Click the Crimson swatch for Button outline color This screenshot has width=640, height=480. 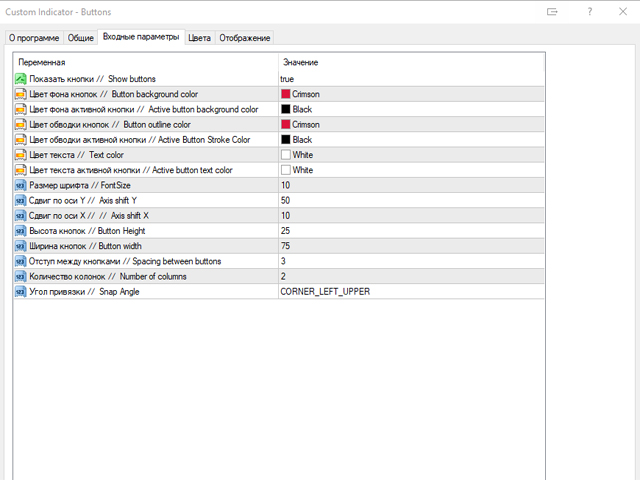[x=286, y=124]
